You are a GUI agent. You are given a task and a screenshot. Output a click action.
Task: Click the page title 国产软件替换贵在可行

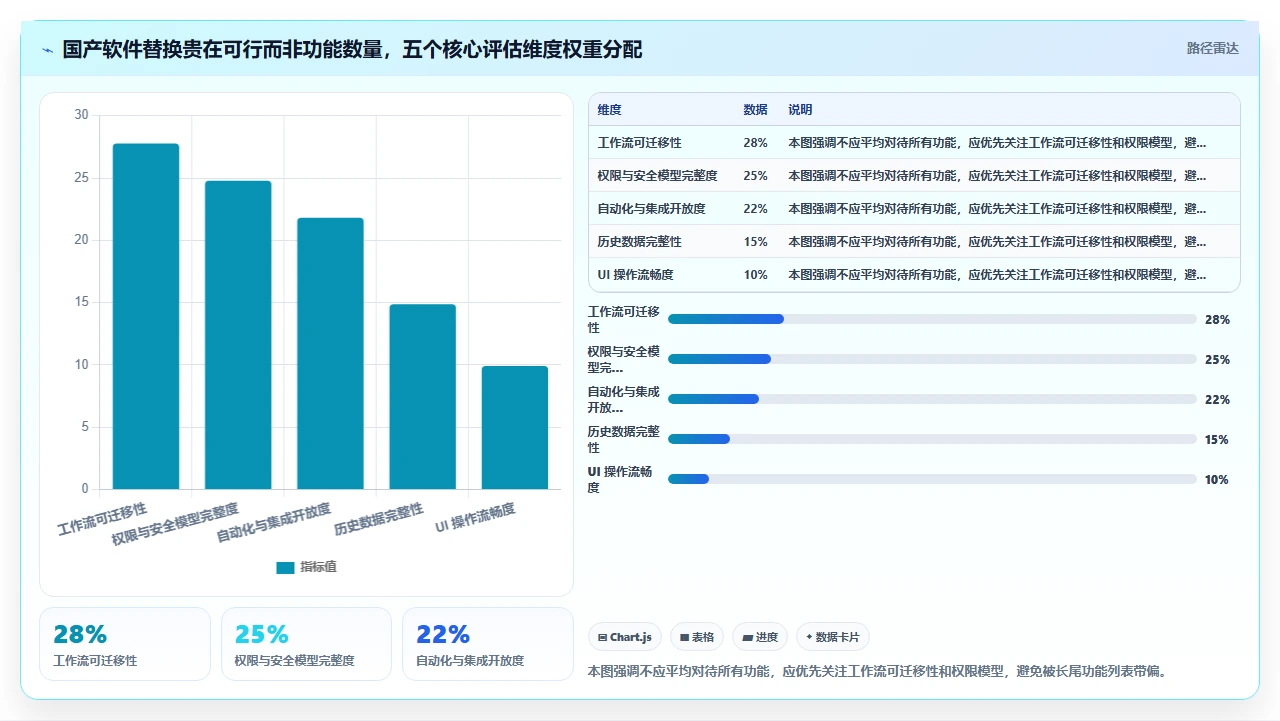(x=353, y=50)
